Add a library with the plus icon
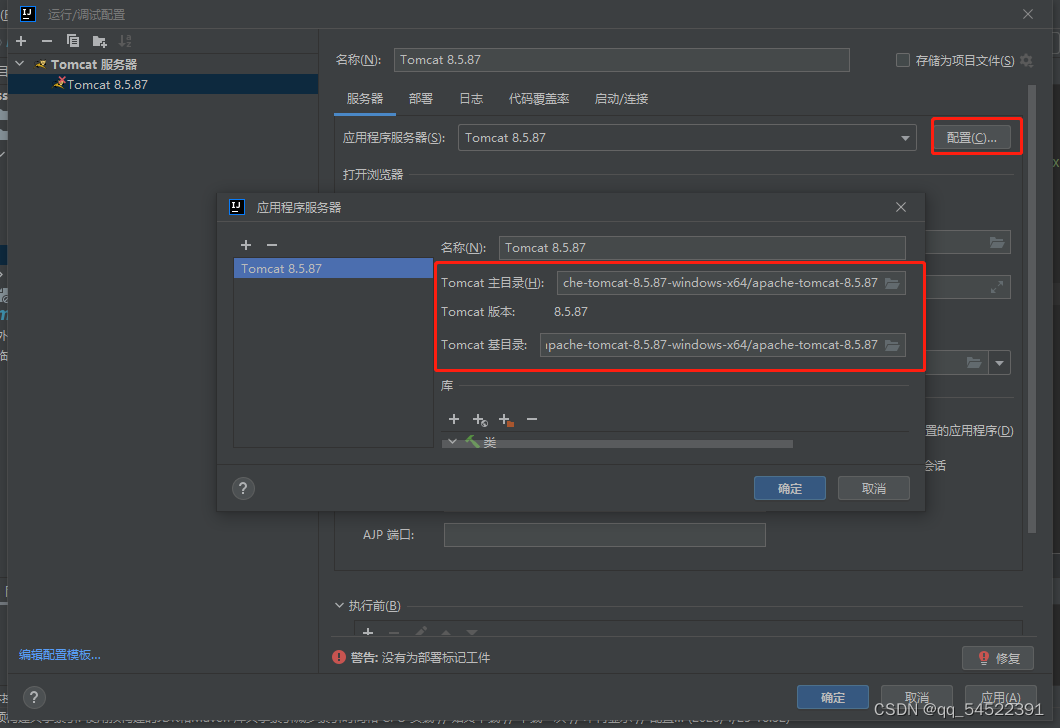Viewport: 1060px width, 728px height. tap(454, 419)
